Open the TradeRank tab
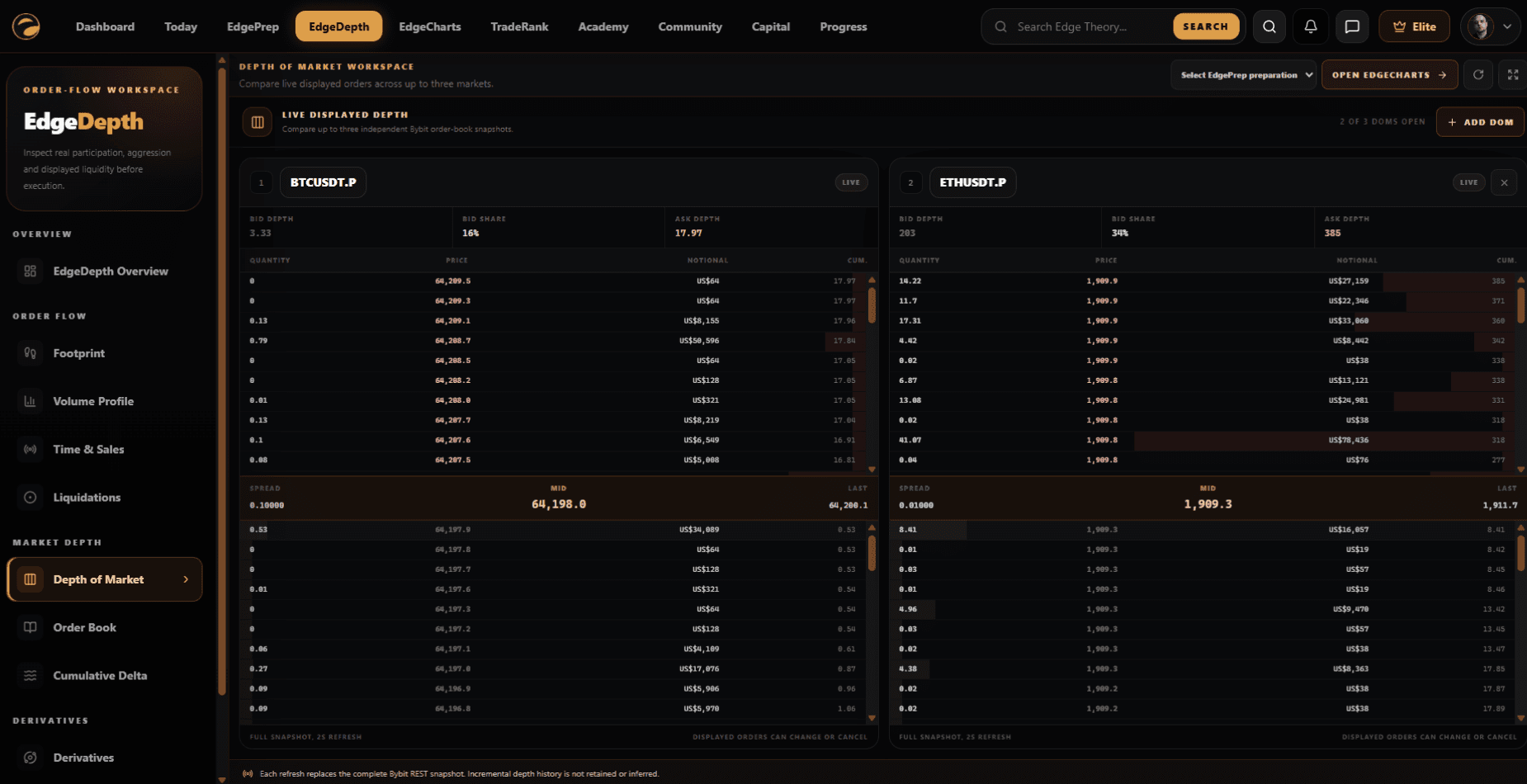 coord(519,26)
